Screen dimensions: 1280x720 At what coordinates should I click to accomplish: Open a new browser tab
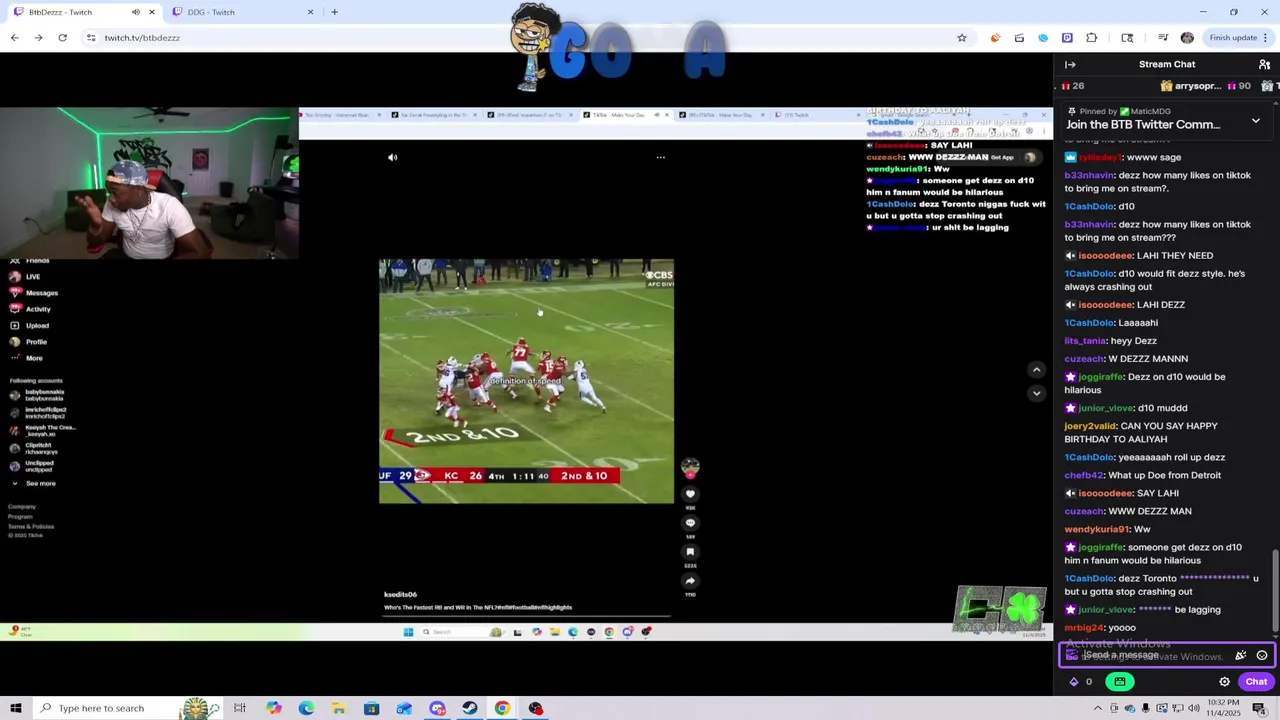tap(334, 12)
